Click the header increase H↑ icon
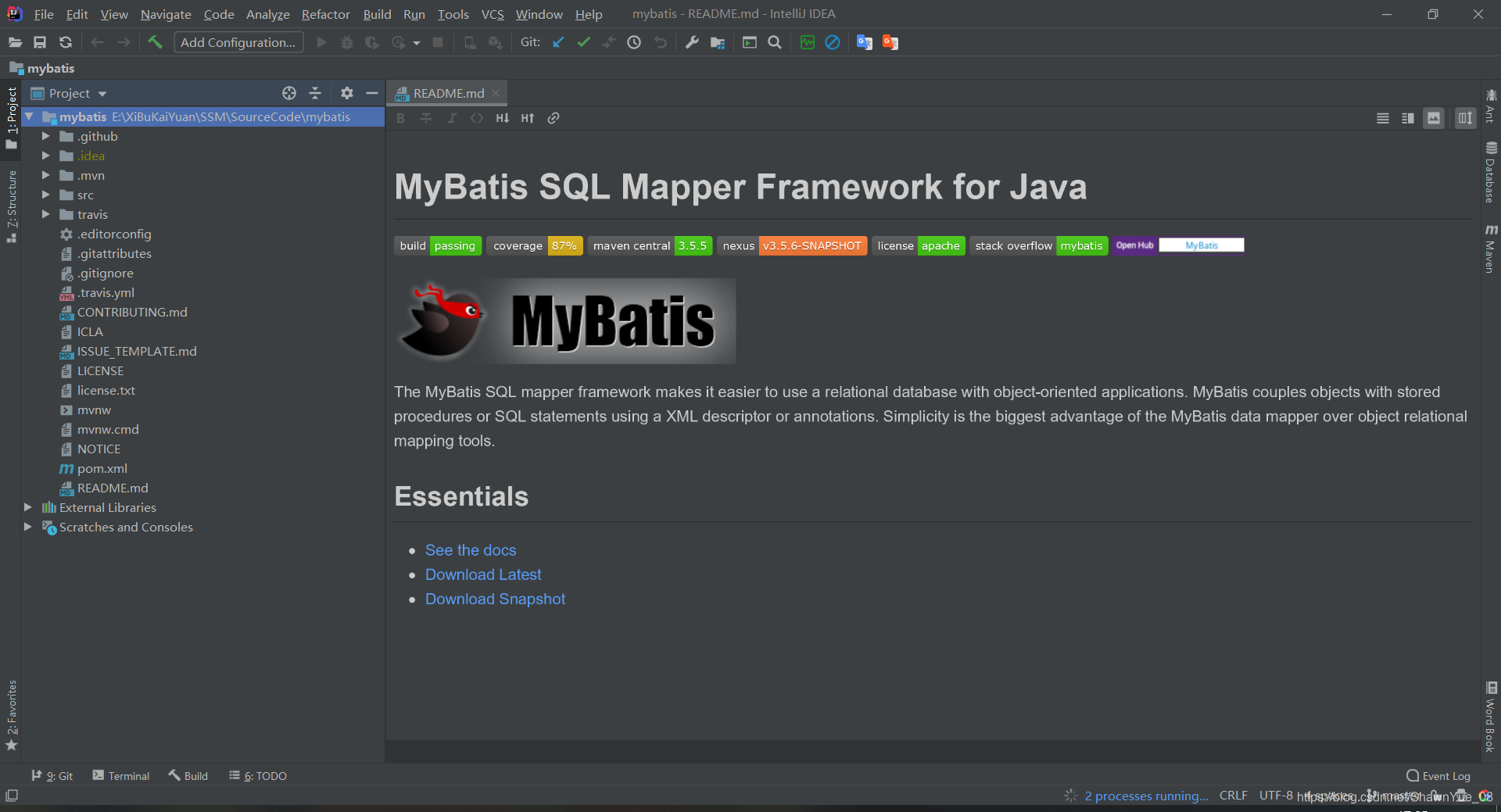The image size is (1501, 812). 528,118
